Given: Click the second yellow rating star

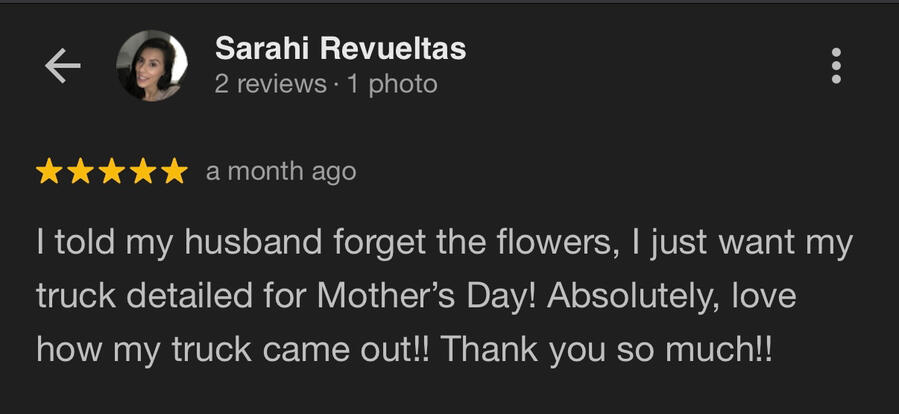Looking at the screenshot, I should coord(80,172).
